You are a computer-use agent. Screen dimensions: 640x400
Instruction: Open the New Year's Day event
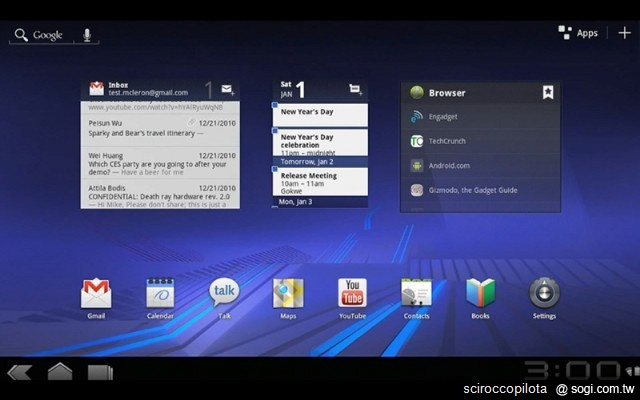click(320, 114)
